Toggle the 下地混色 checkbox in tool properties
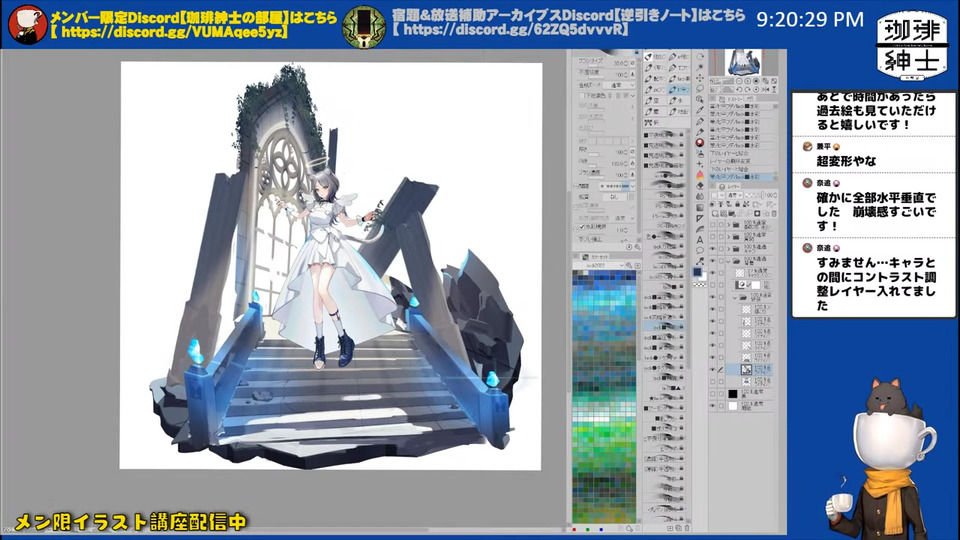 coord(582,96)
